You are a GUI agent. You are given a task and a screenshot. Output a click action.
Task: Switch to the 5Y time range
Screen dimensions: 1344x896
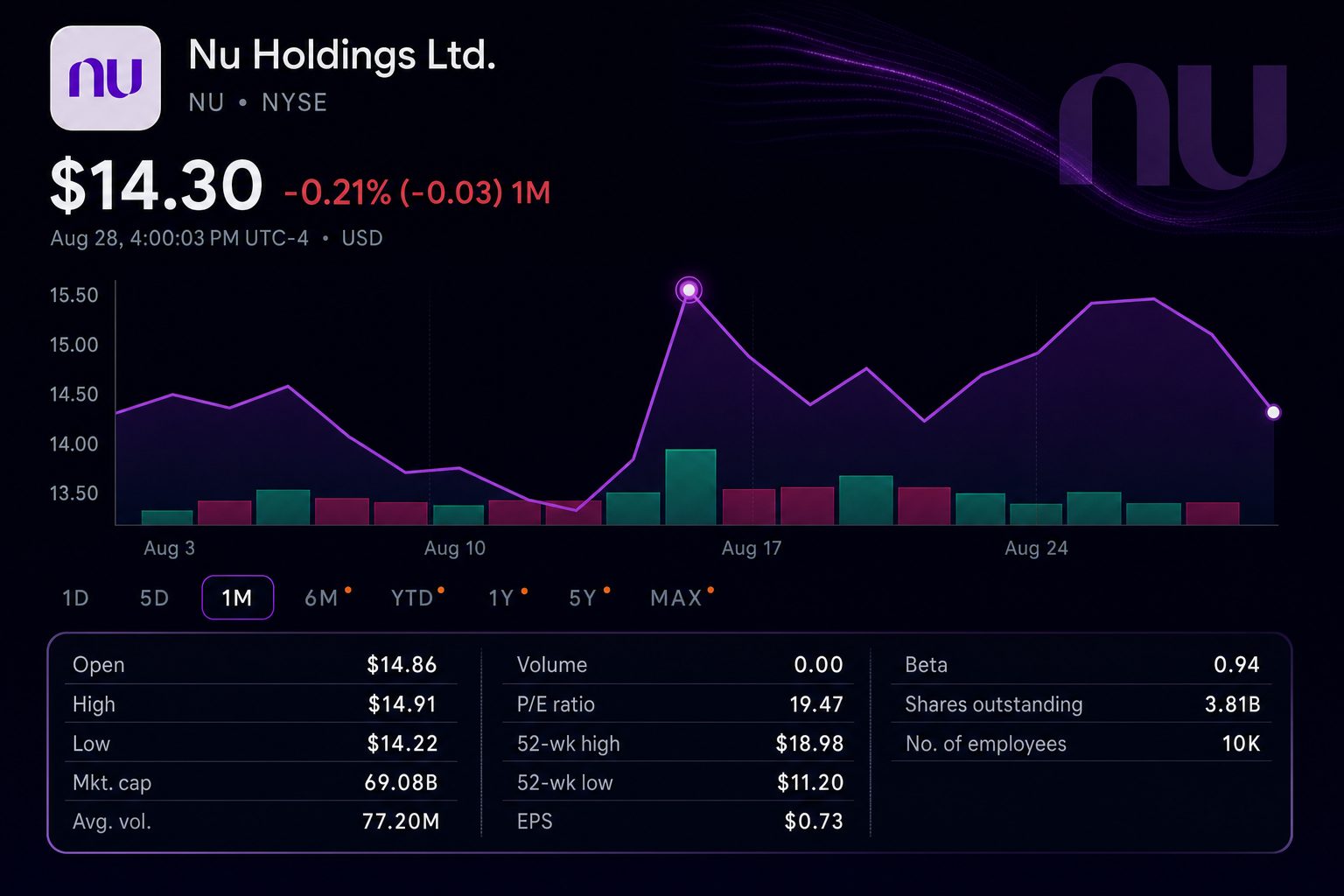[583, 598]
